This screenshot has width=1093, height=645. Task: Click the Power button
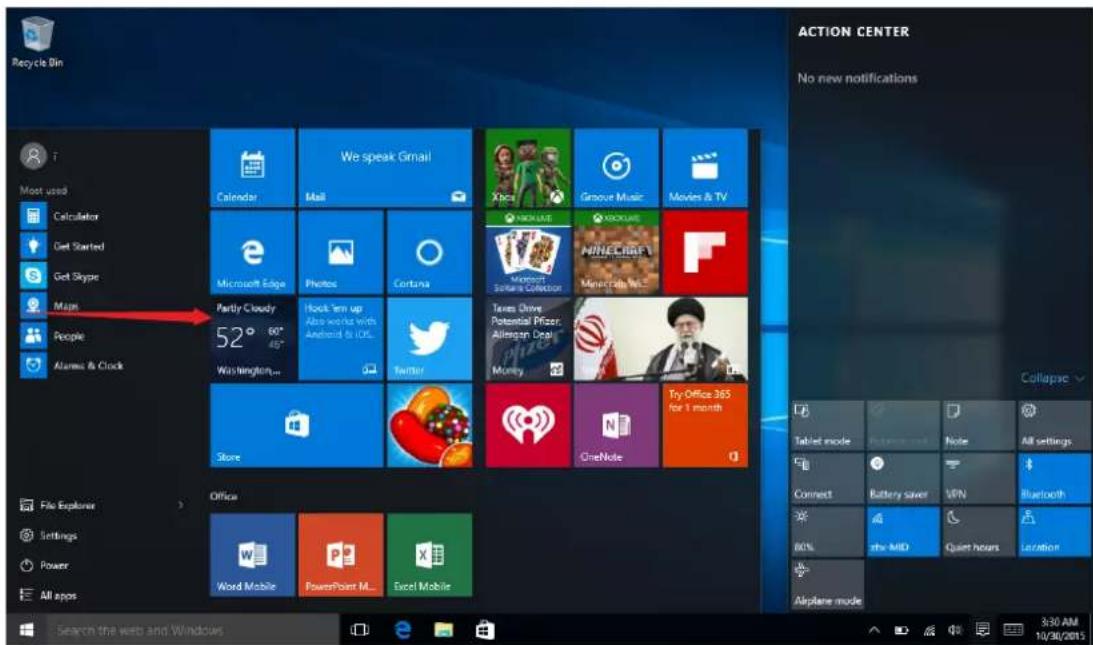(x=54, y=565)
